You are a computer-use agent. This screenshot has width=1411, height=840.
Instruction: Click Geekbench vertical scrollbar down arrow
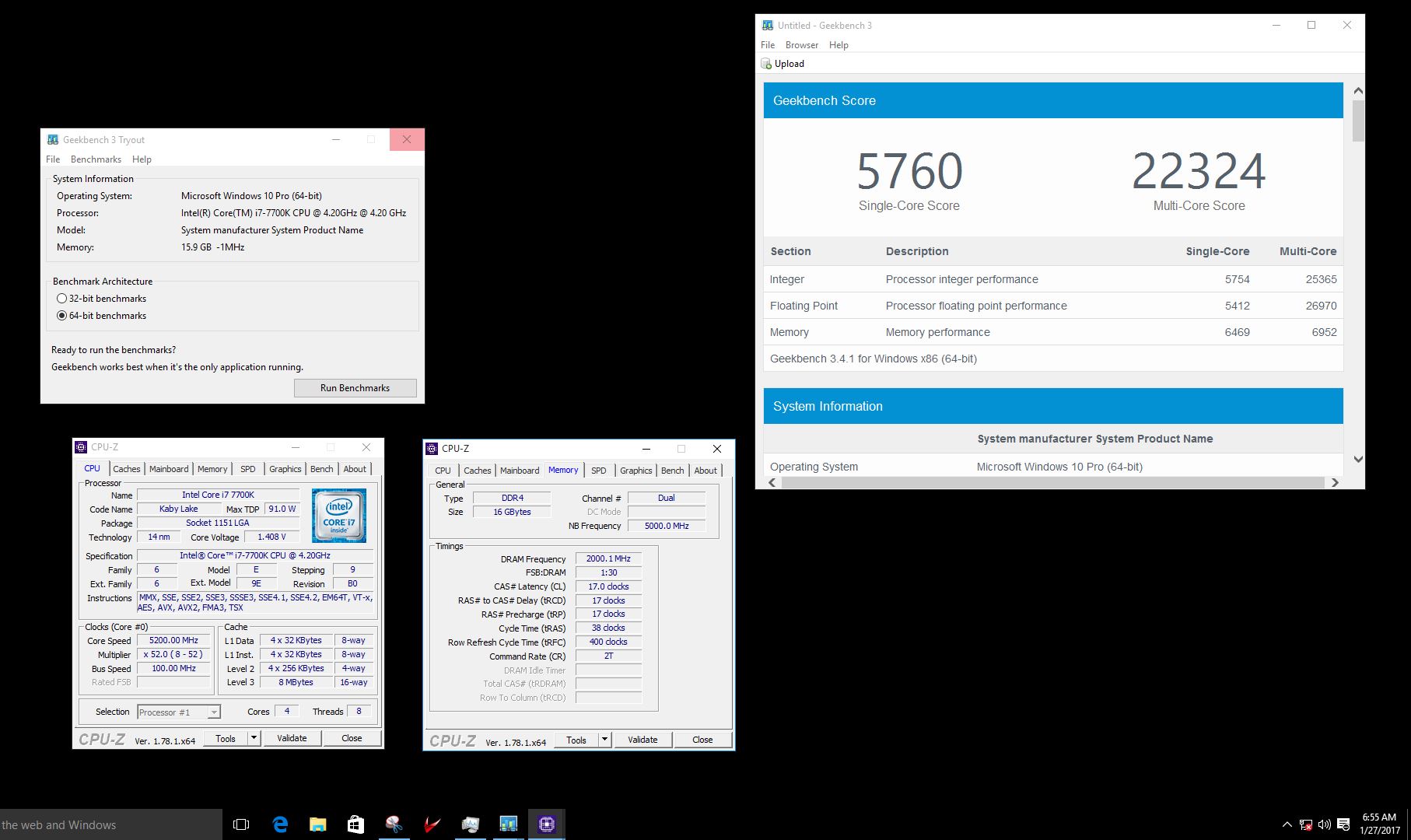[1358, 459]
